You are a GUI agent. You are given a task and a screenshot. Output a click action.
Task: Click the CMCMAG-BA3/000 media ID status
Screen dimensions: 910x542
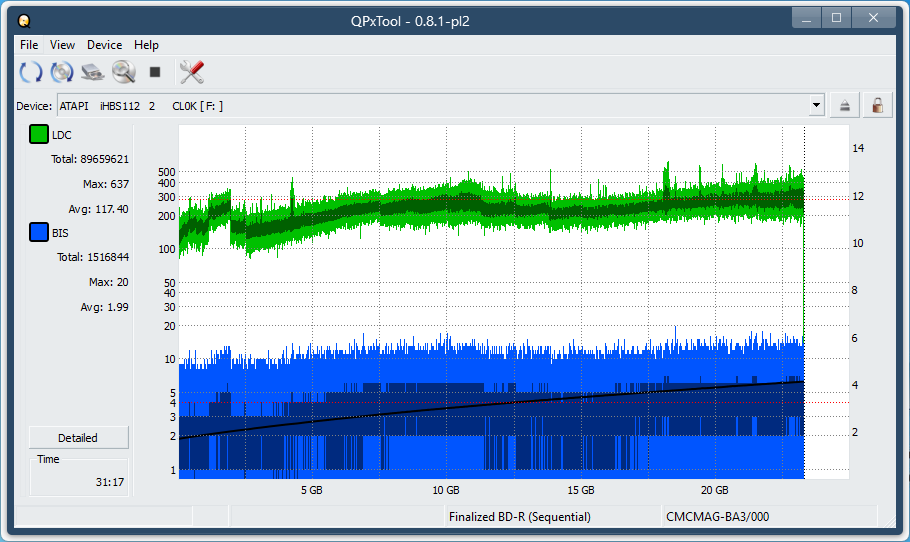(x=717, y=516)
